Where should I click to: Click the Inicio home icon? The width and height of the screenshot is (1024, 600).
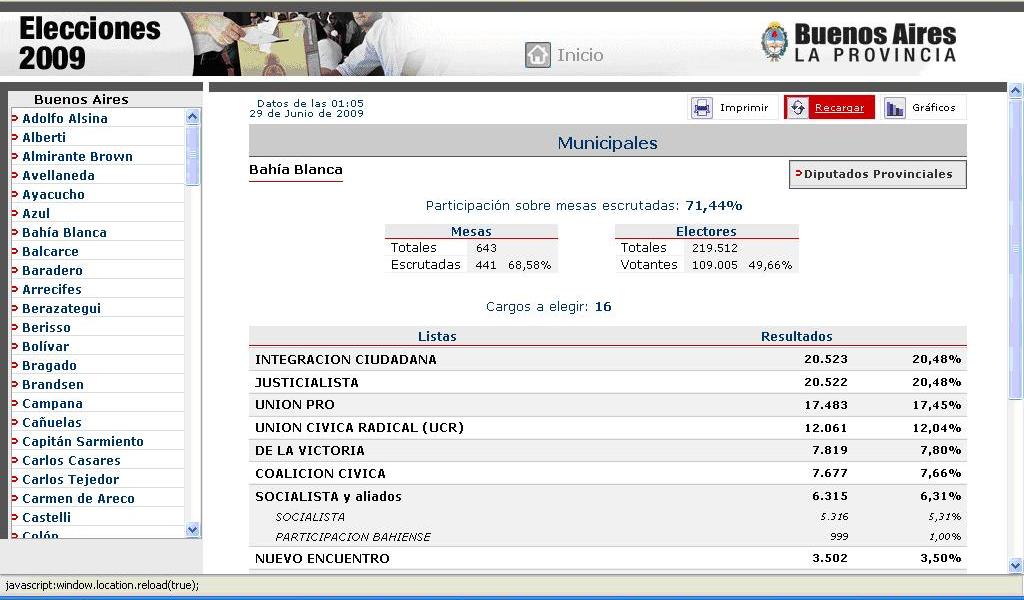[538, 55]
